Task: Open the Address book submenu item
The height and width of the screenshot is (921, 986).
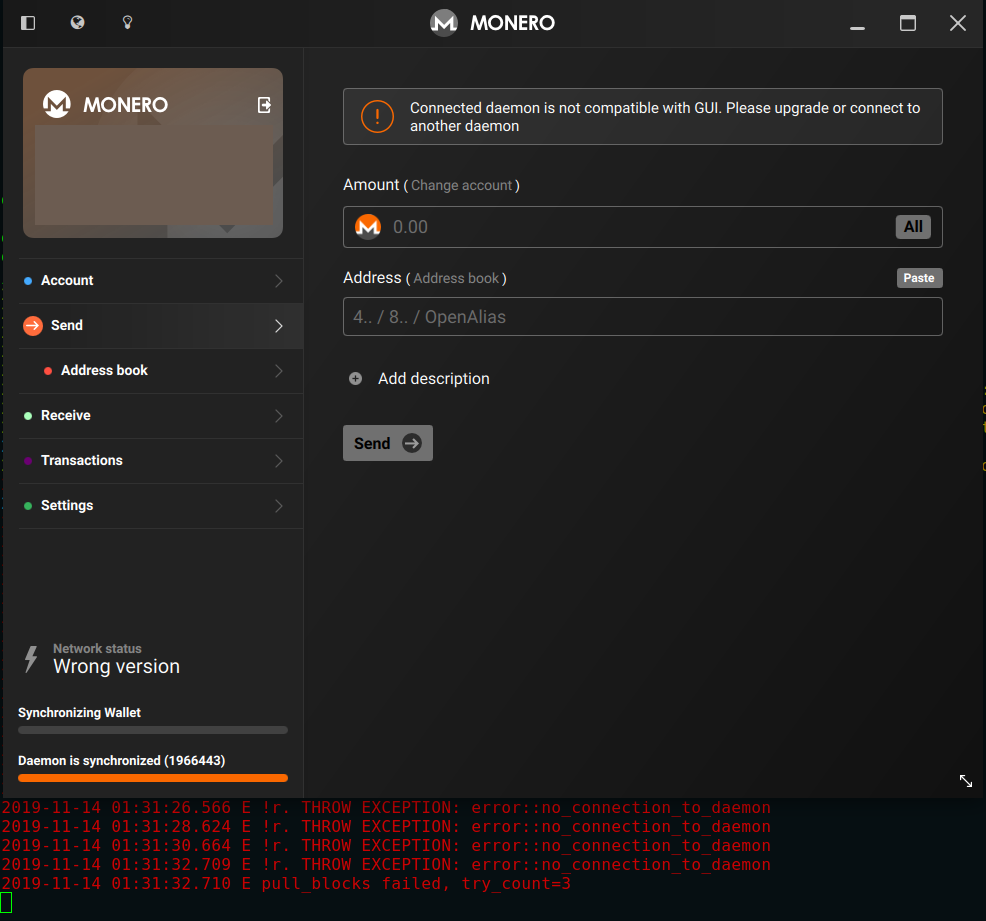Action: coord(161,371)
